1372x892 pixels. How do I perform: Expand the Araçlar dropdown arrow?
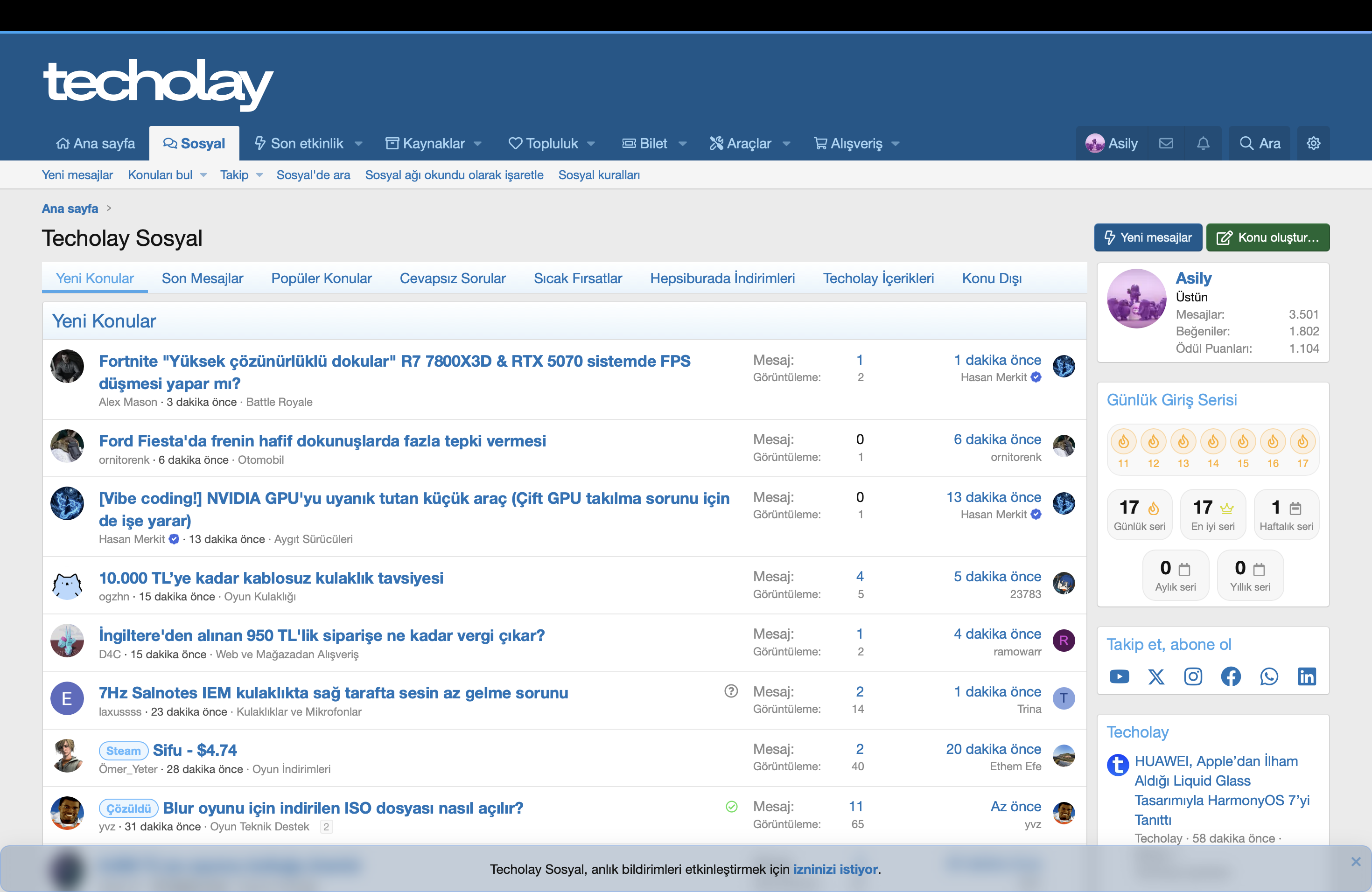786,144
